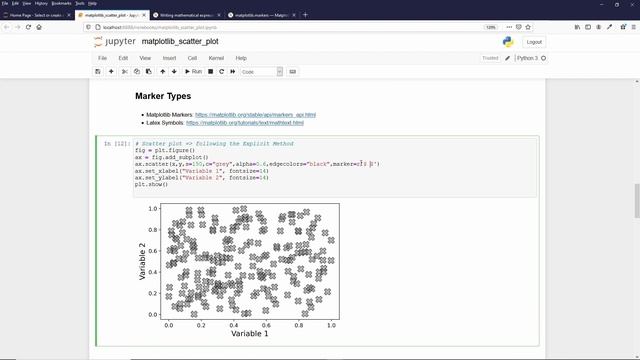Click the localhost address bar
This screenshot has width=640, height=360.
point(286,27)
